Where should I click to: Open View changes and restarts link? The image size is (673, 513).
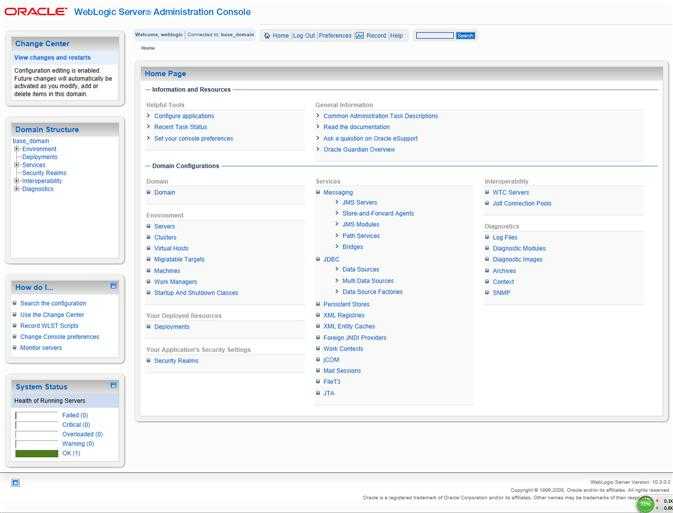point(52,58)
